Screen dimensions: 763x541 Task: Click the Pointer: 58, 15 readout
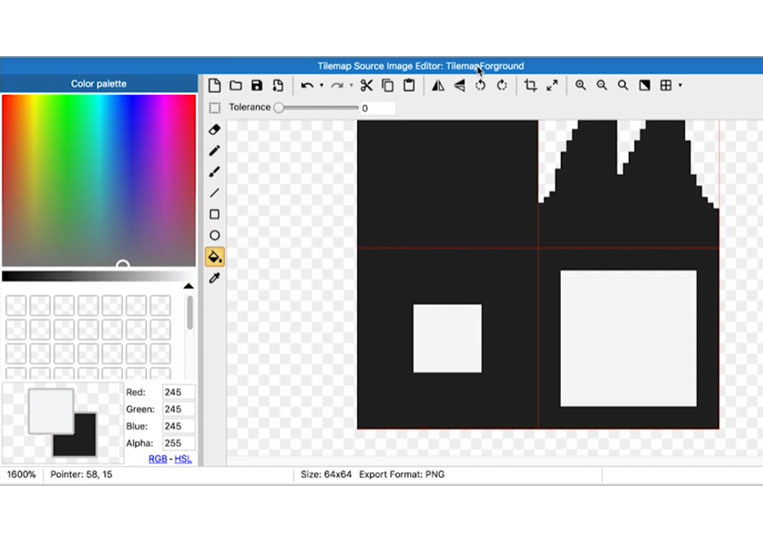click(81, 474)
